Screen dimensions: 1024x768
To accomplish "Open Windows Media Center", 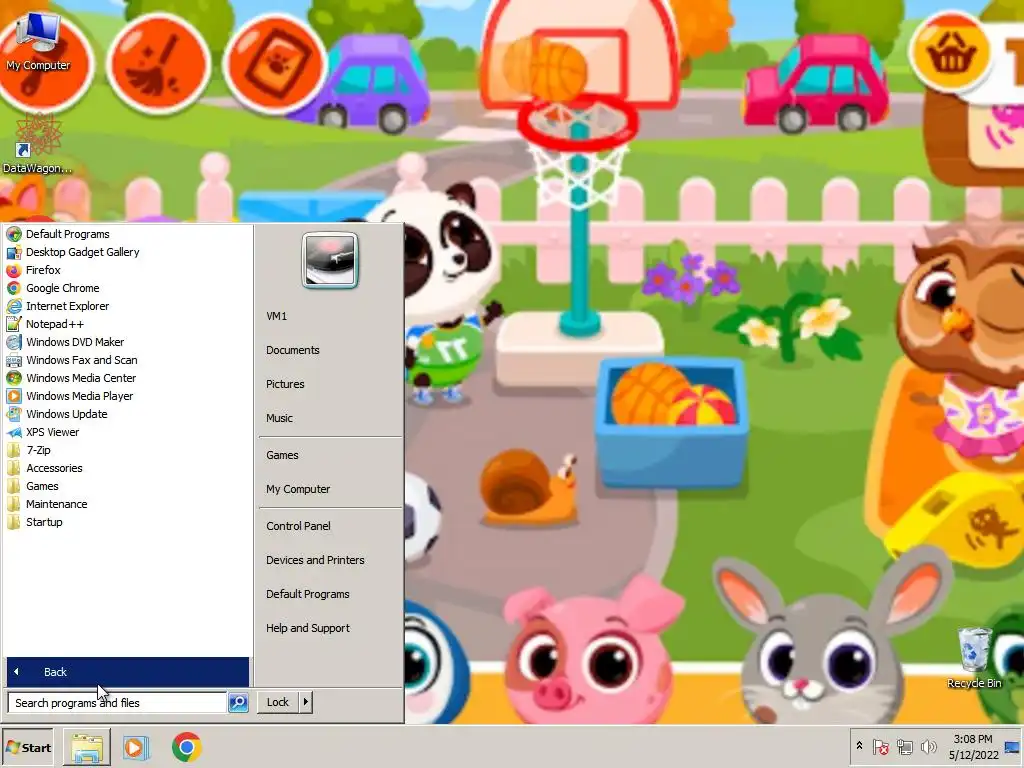I will point(81,377).
